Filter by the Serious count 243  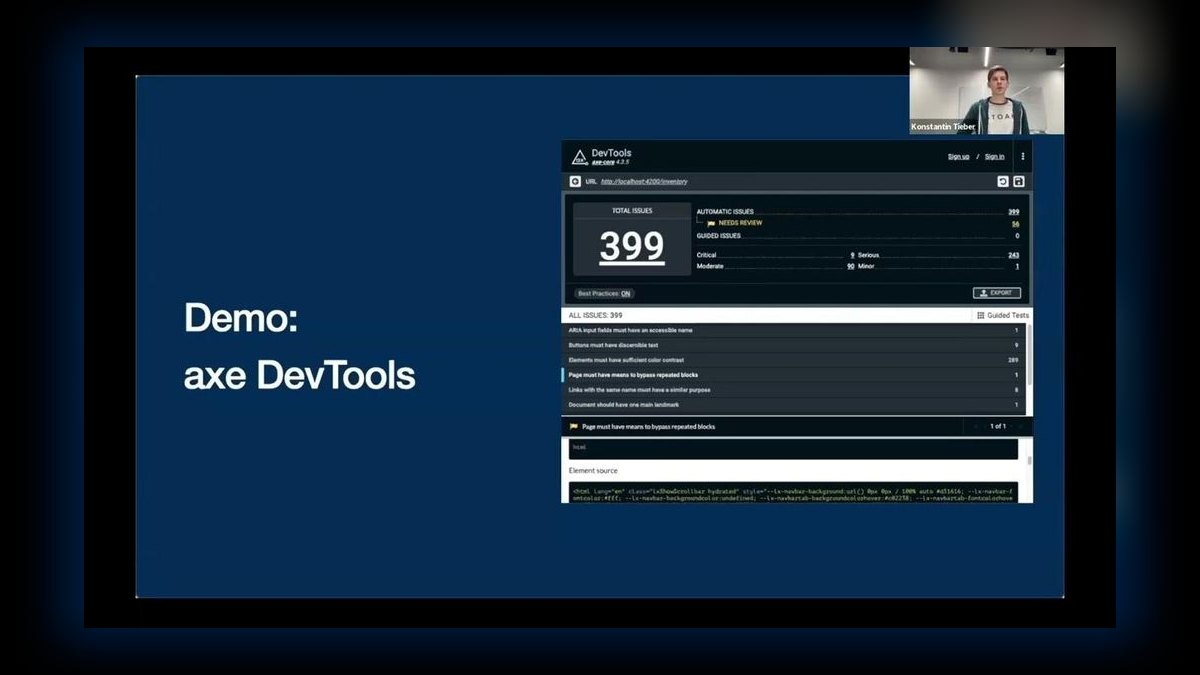tap(1013, 255)
